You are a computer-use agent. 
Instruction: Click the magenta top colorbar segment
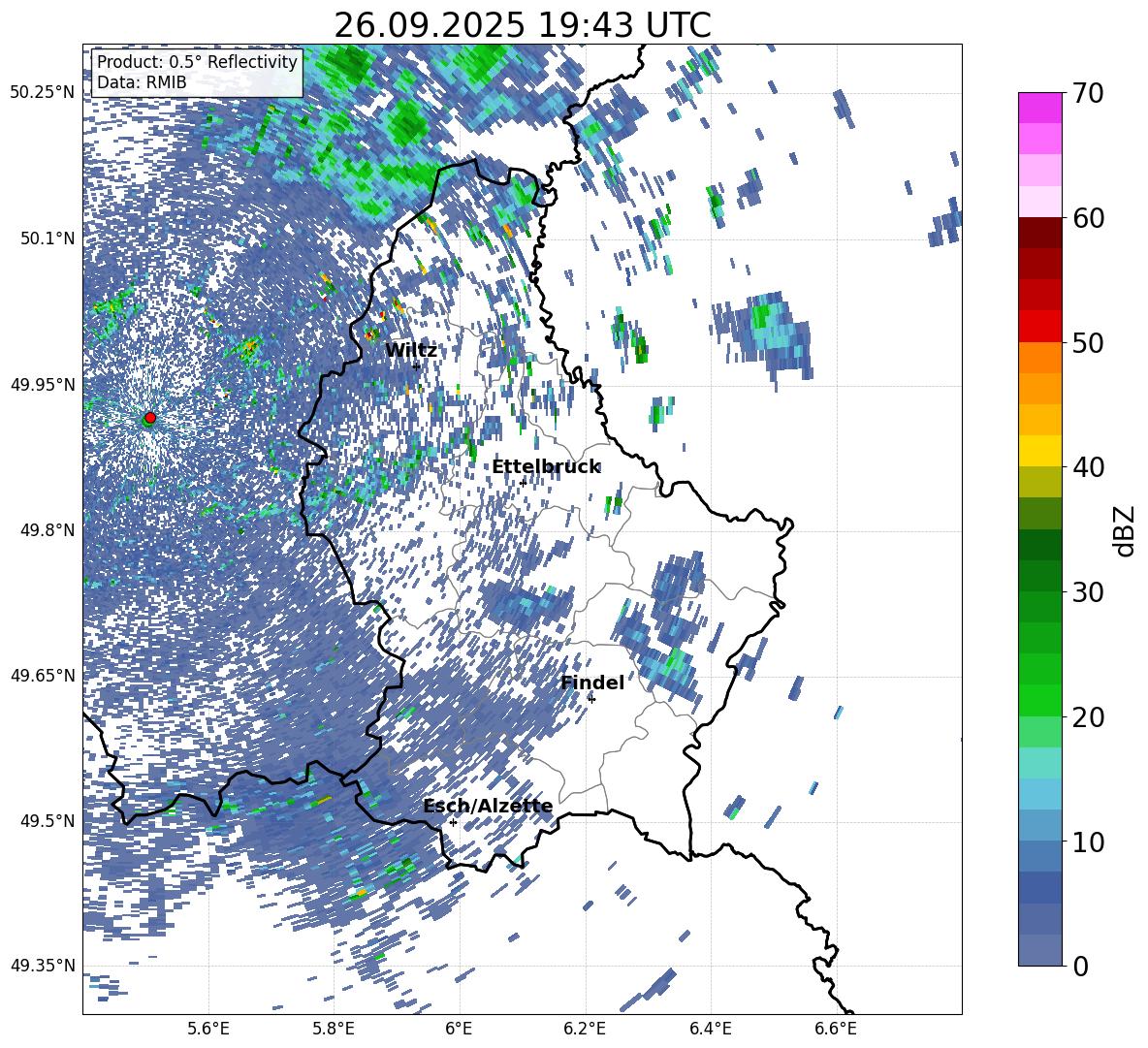[x=1039, y=108]
